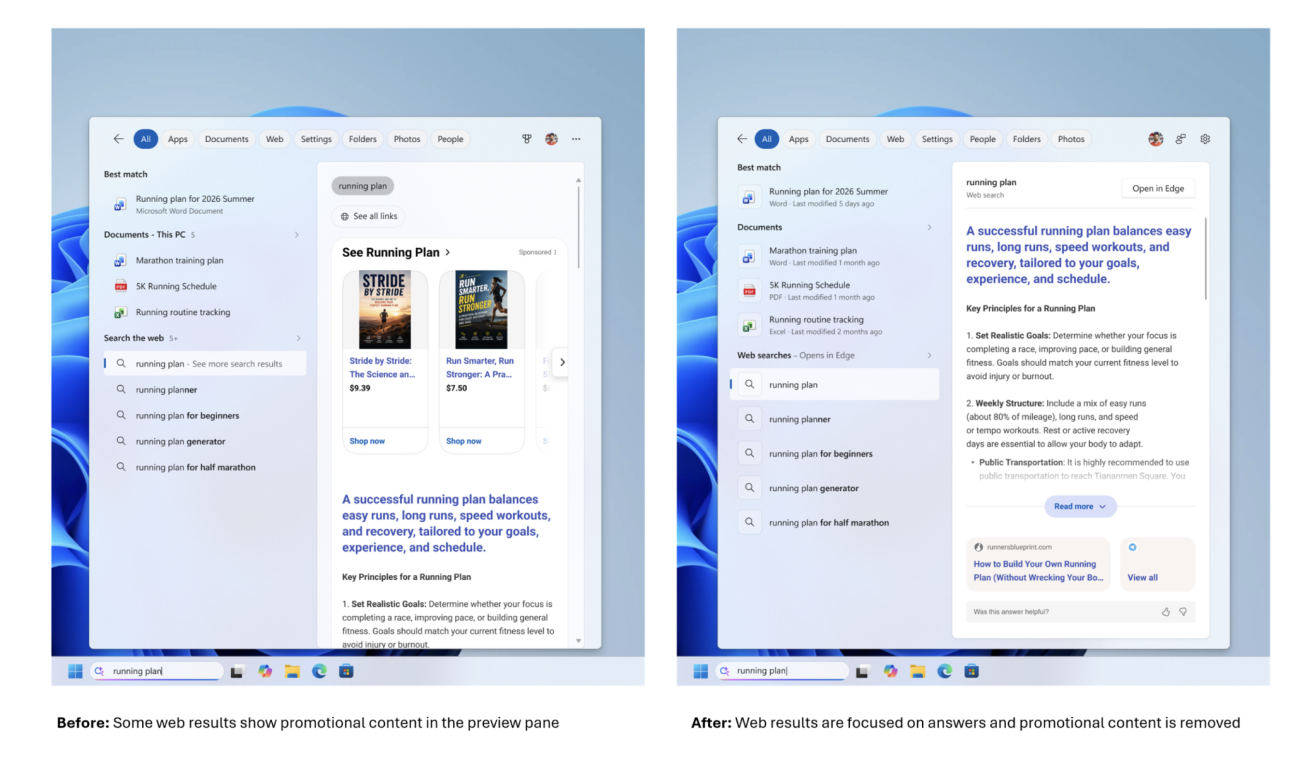Screen dimensions: 1300x770
Task: Switch to Documents tab in Before panel
Action: tap(227, 139)
